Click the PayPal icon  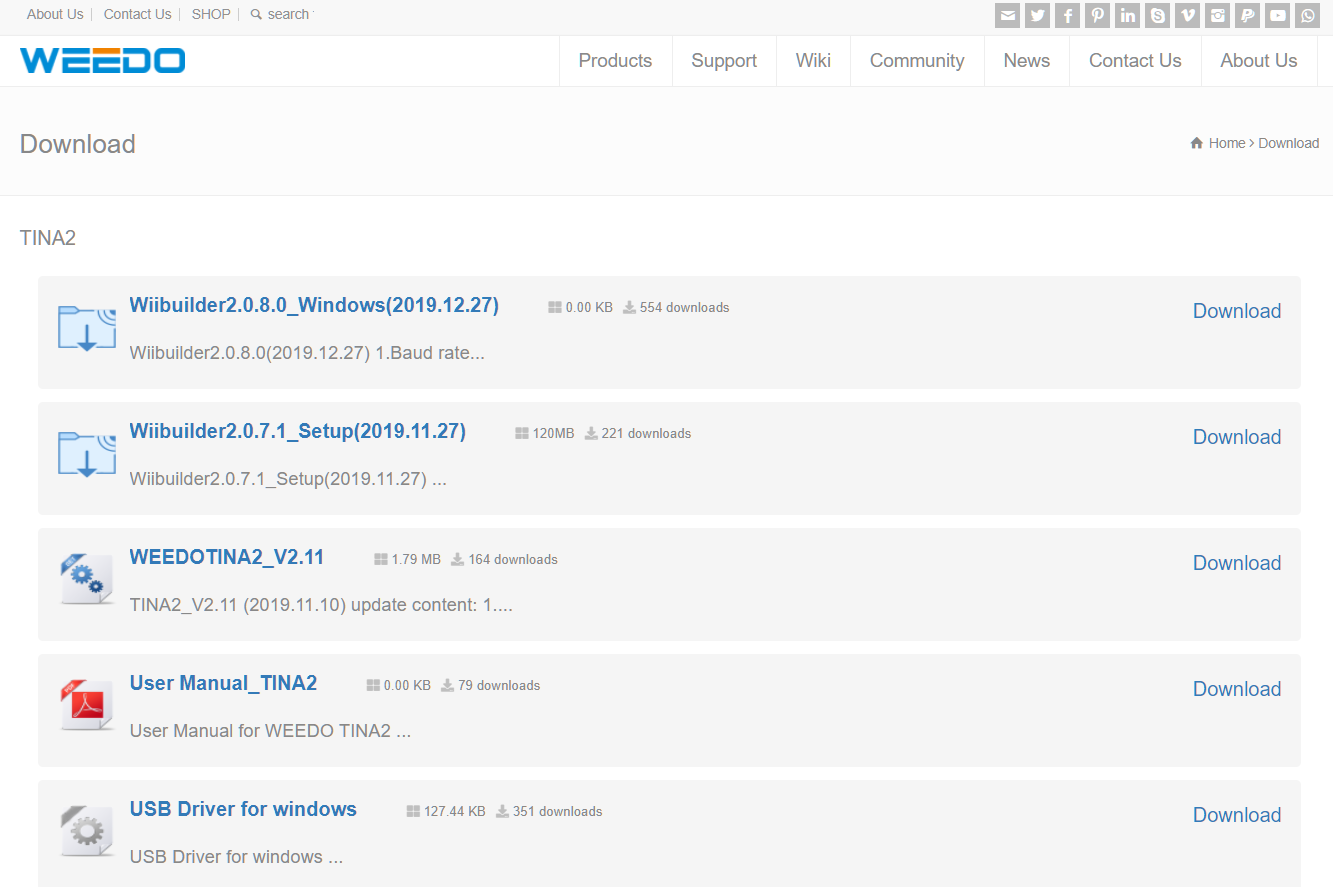pyautogui.click(x=1248, y=15)
